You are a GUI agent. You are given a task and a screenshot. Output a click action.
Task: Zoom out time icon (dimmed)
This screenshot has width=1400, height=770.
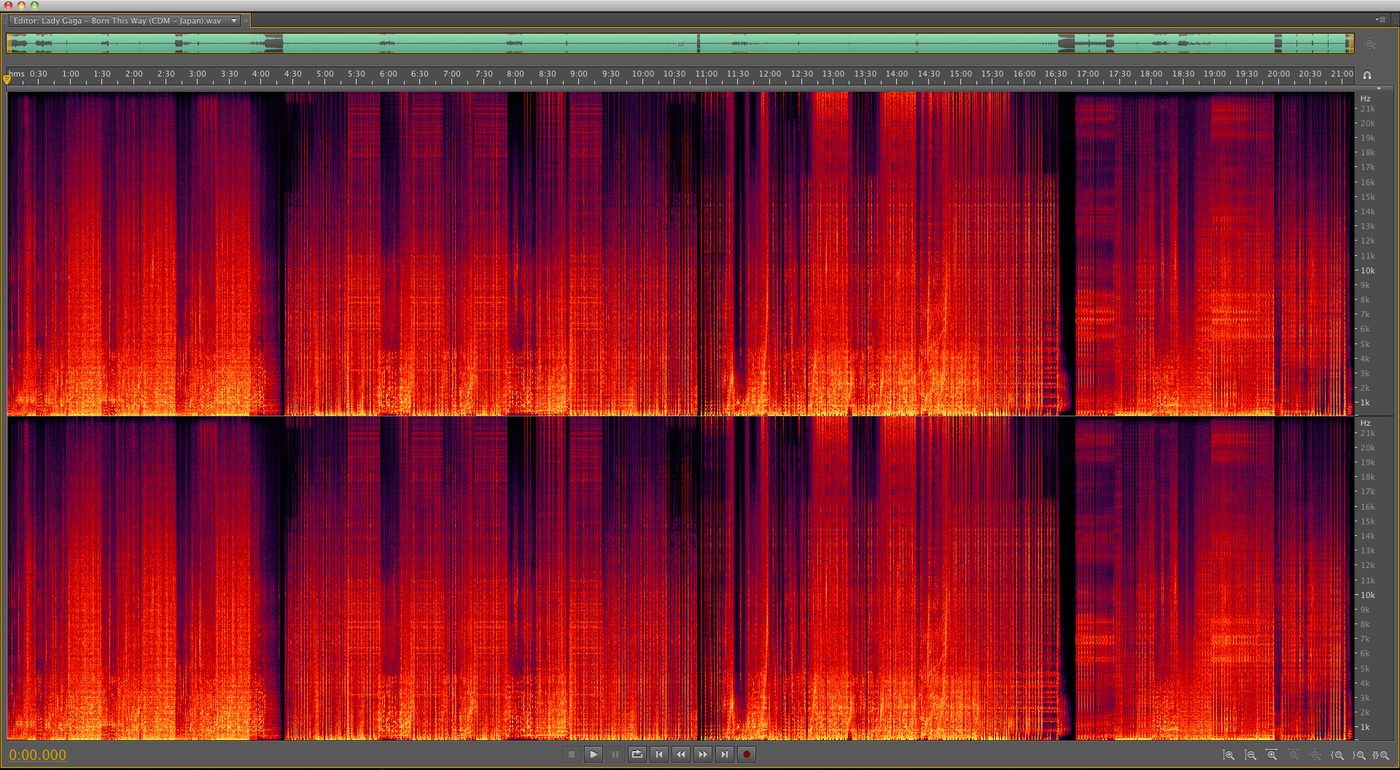(x=1294, y=755)
